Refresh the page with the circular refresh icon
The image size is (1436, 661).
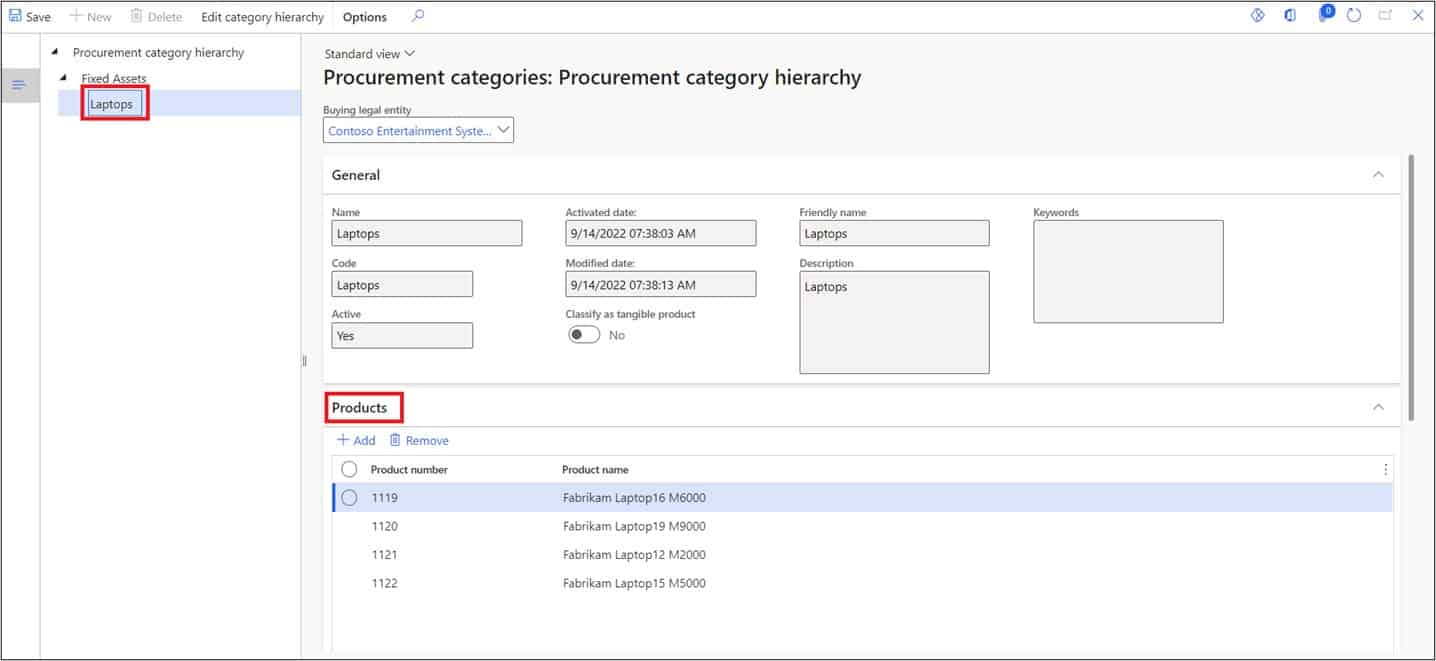(x=1355, y=15)
